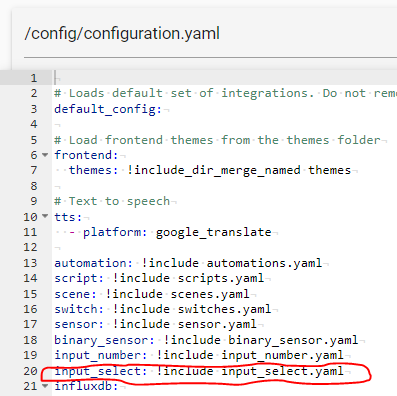The height and width of the screenshot is (396, 397).
Task: Click the default_config: key text
Action: click(108, 109)
